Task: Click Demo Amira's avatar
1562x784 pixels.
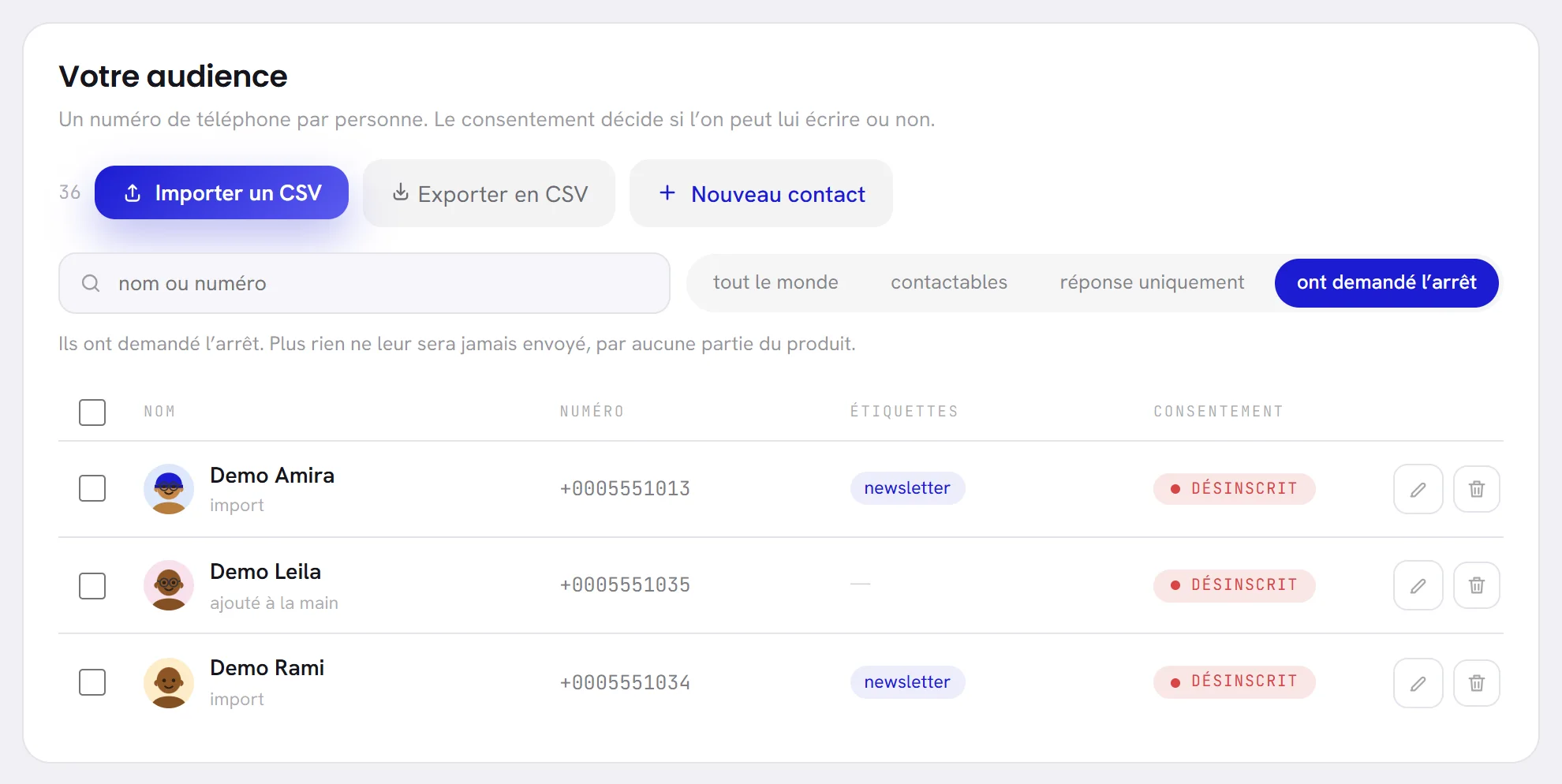Action: click(x=169, y=489)
